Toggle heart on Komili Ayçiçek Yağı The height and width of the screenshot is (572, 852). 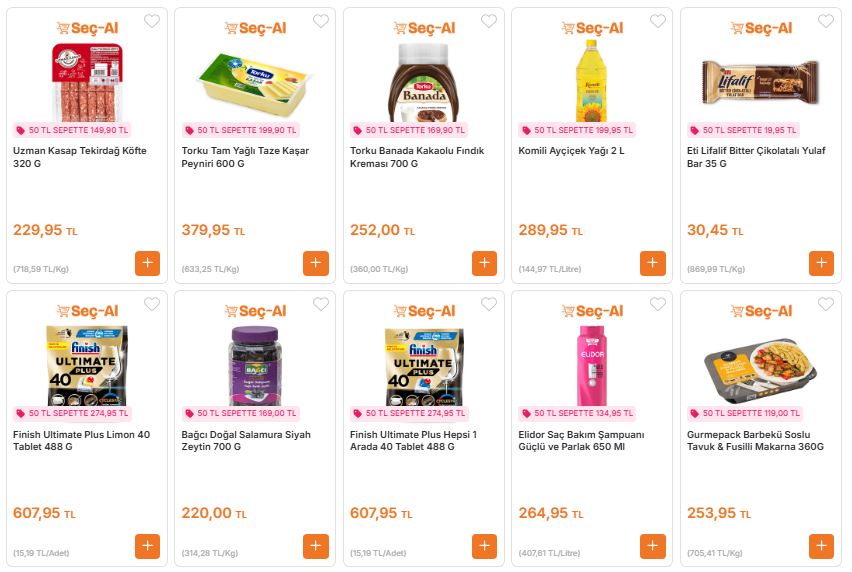657,22
